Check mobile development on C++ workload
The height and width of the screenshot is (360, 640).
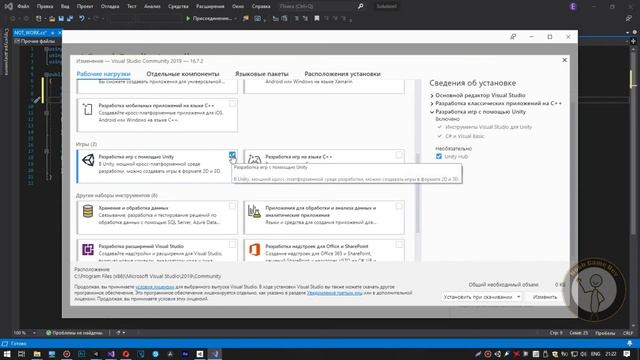coord(232,103)
